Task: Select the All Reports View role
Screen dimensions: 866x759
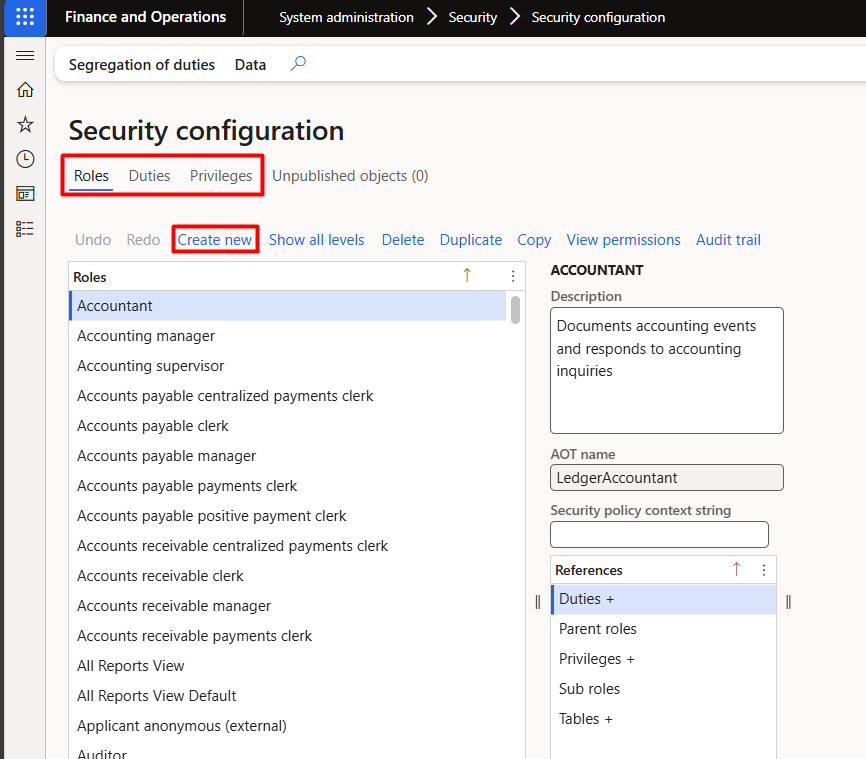Action: point(288,666)
